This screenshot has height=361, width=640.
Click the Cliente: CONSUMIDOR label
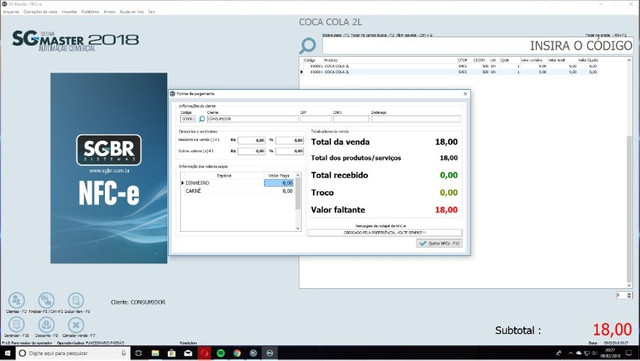138,302
